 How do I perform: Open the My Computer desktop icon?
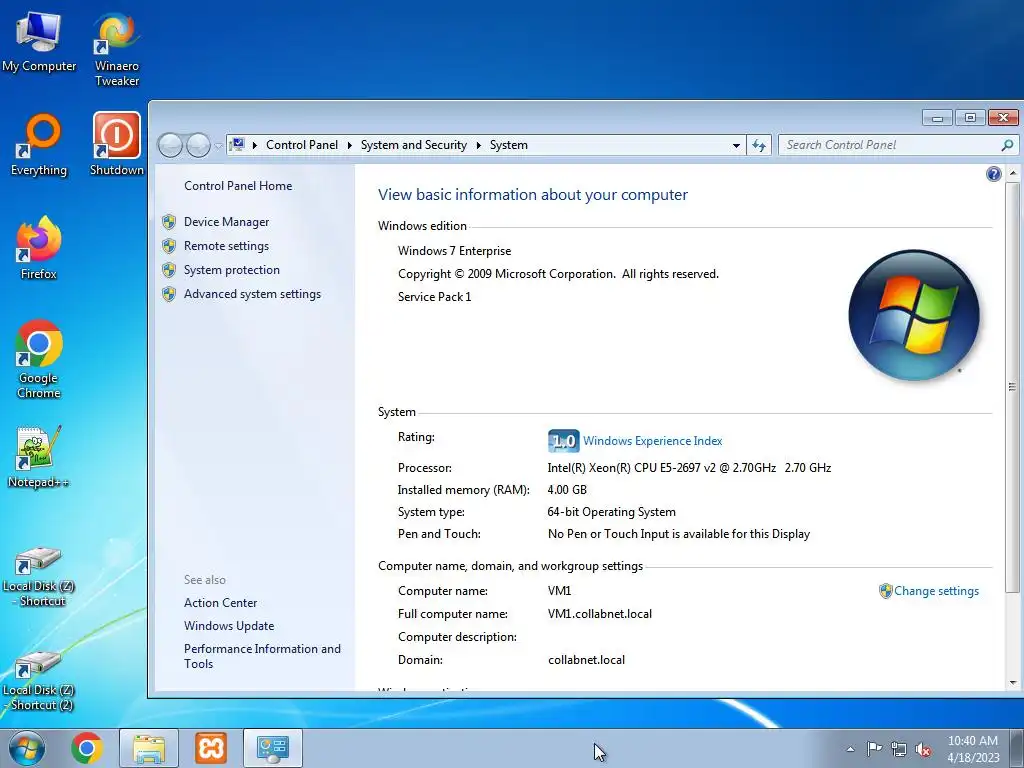(39, 40)
